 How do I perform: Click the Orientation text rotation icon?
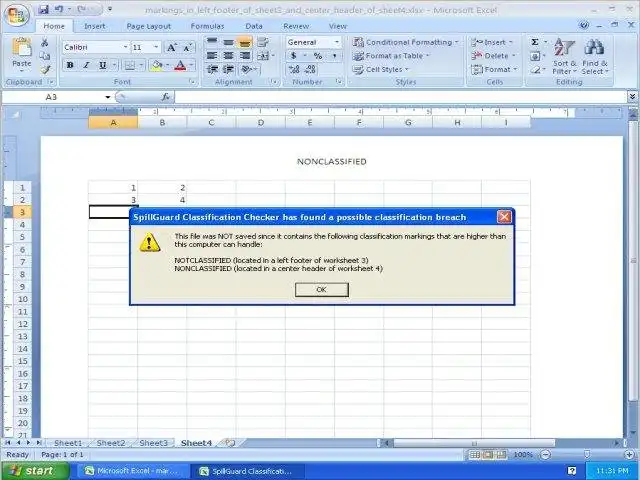(x=246, y=69)
